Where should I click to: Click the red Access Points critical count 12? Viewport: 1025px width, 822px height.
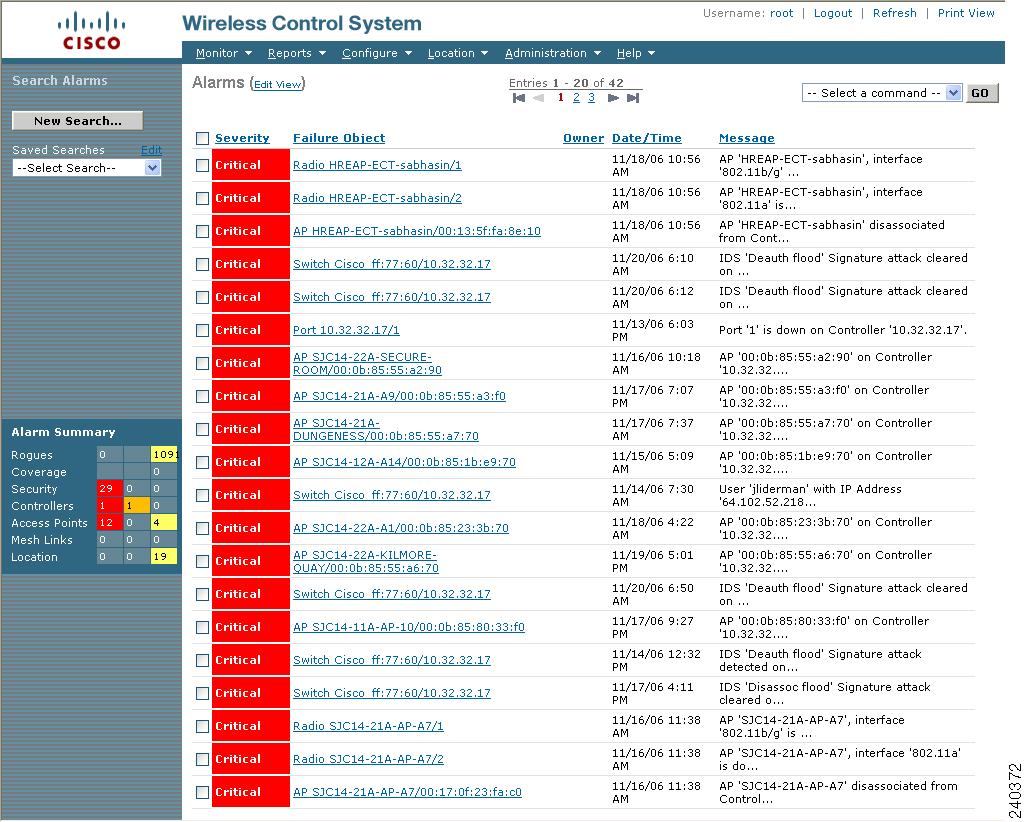tap(109, 522)
